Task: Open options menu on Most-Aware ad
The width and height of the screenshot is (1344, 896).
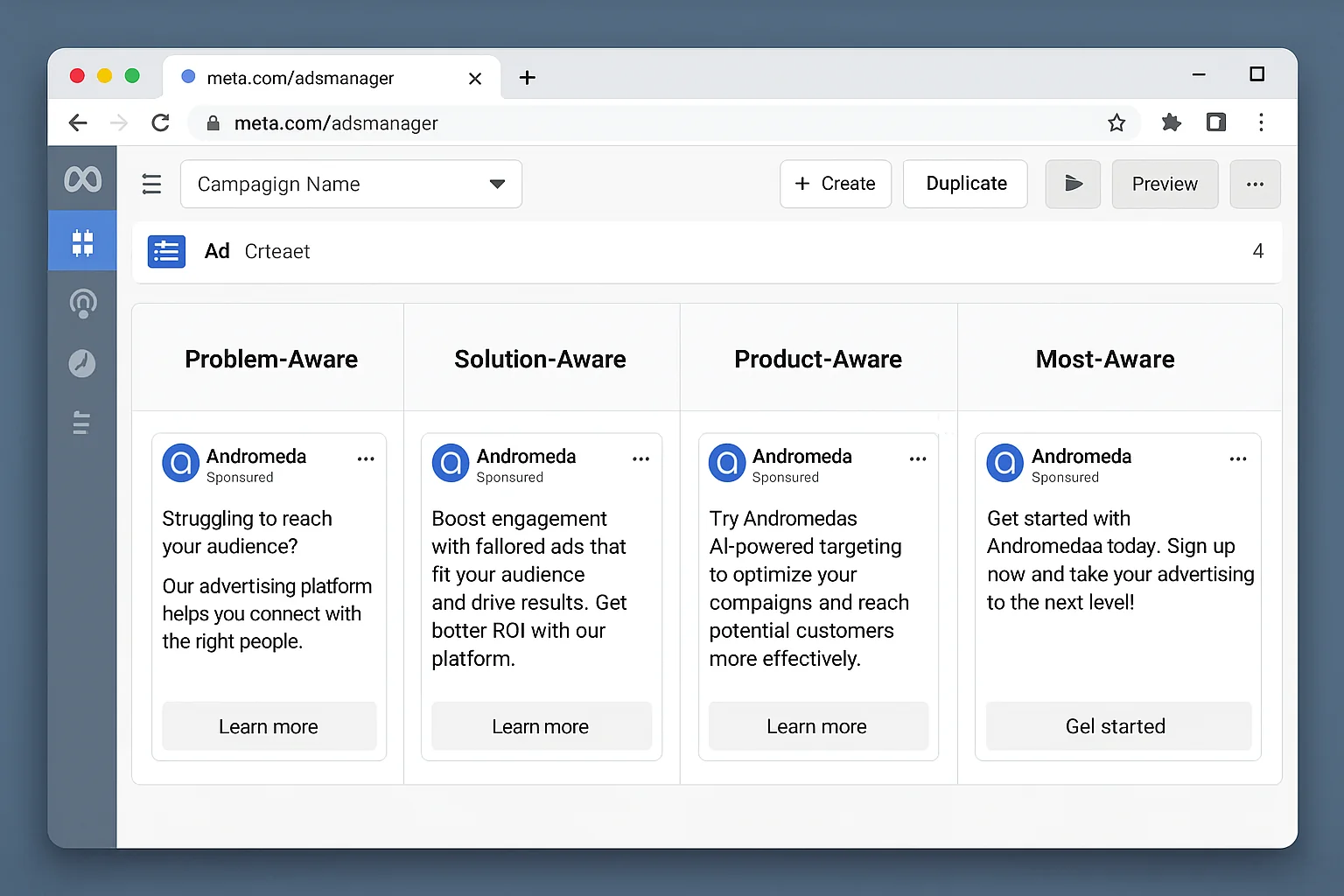Action: (1237, 458)
